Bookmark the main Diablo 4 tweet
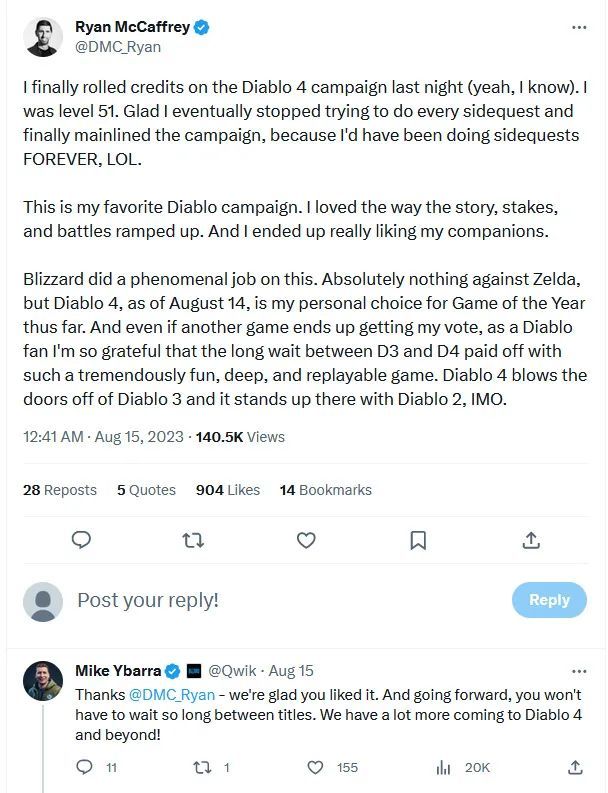 coord(418,541)
